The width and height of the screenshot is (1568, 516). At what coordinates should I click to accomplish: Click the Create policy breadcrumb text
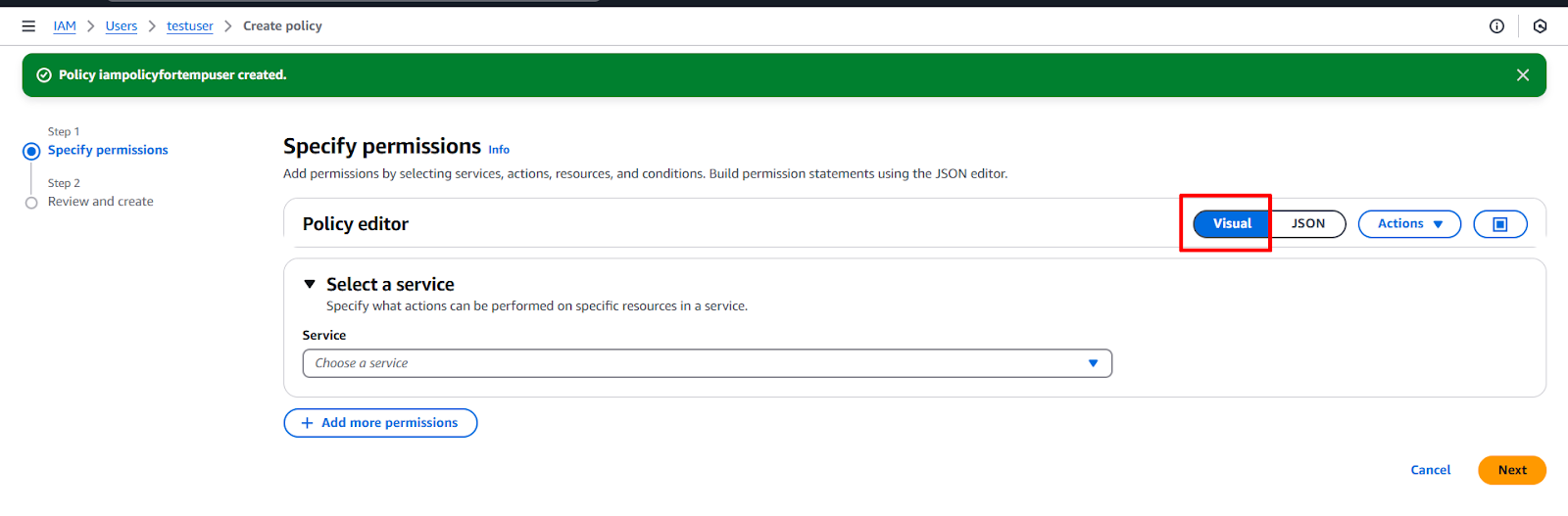(282, 26)
